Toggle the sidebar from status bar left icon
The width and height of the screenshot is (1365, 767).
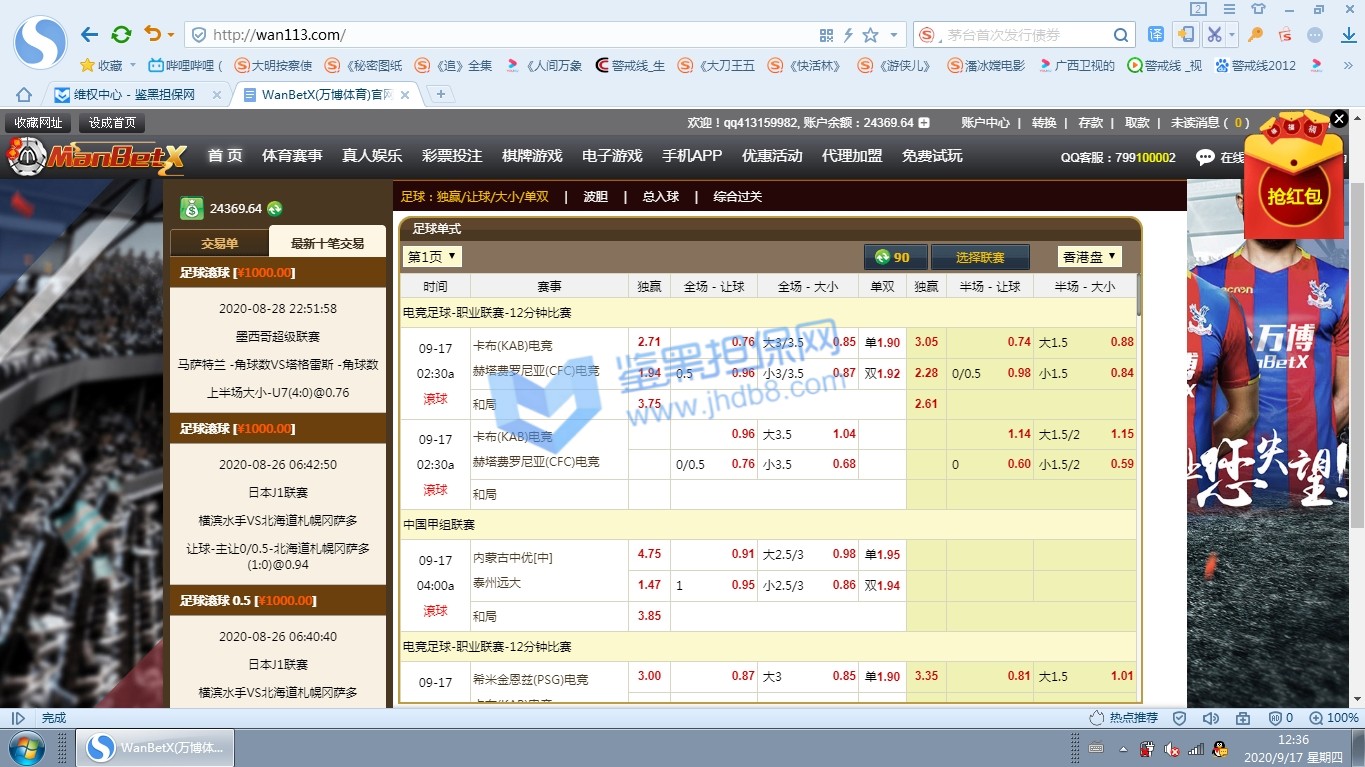pyautogui.click(x=18, y=718)
